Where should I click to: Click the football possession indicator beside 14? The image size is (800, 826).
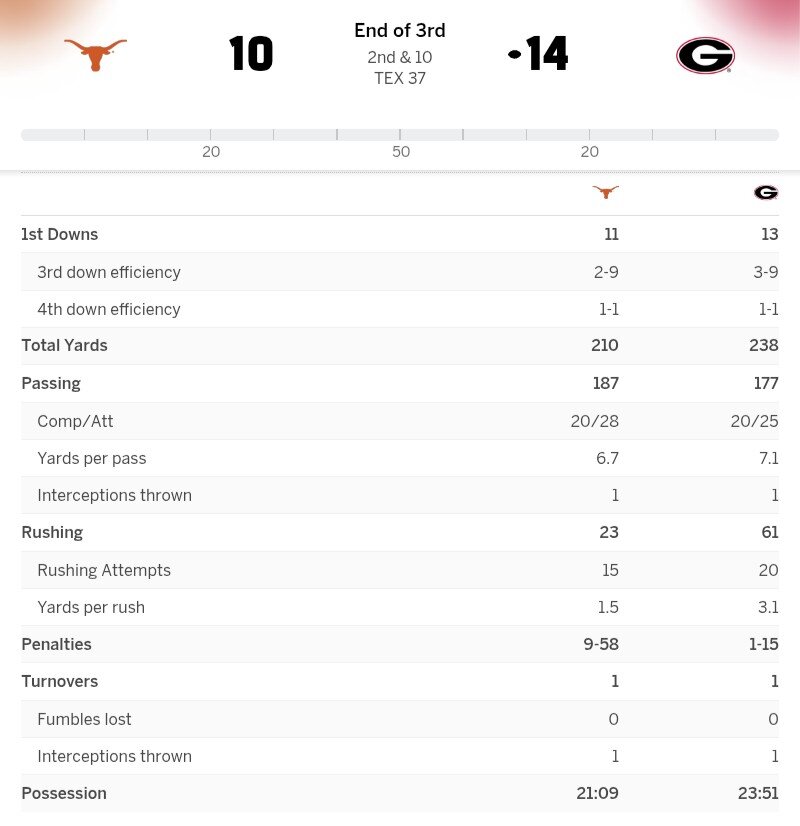514,54
